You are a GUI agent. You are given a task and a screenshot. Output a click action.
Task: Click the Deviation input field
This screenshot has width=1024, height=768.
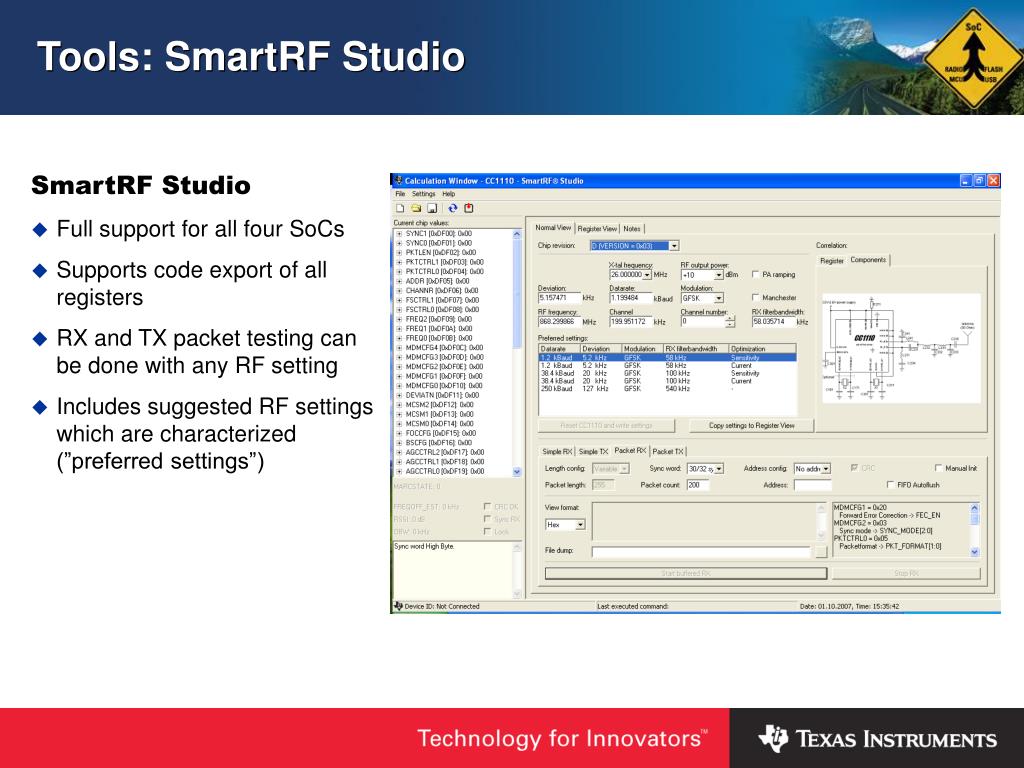(x=559, y=298)
